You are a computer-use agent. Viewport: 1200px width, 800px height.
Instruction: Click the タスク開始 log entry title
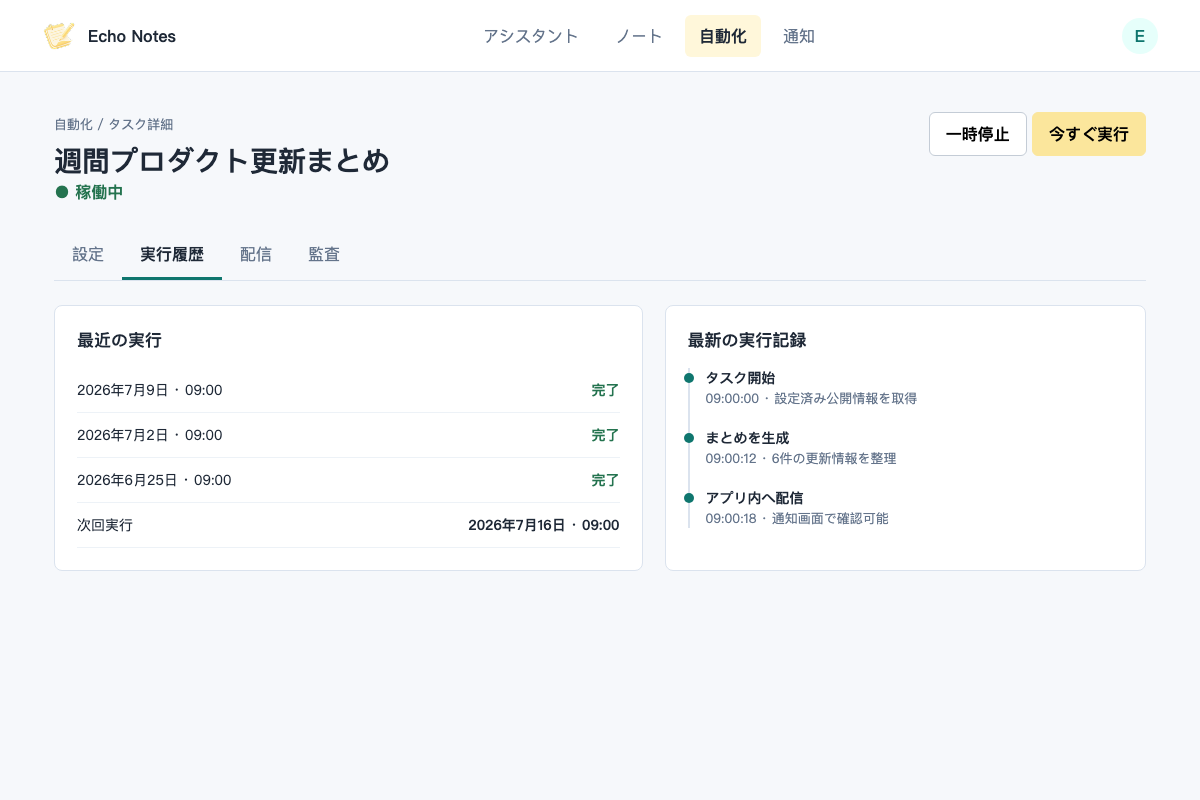(x=740, y=378)
